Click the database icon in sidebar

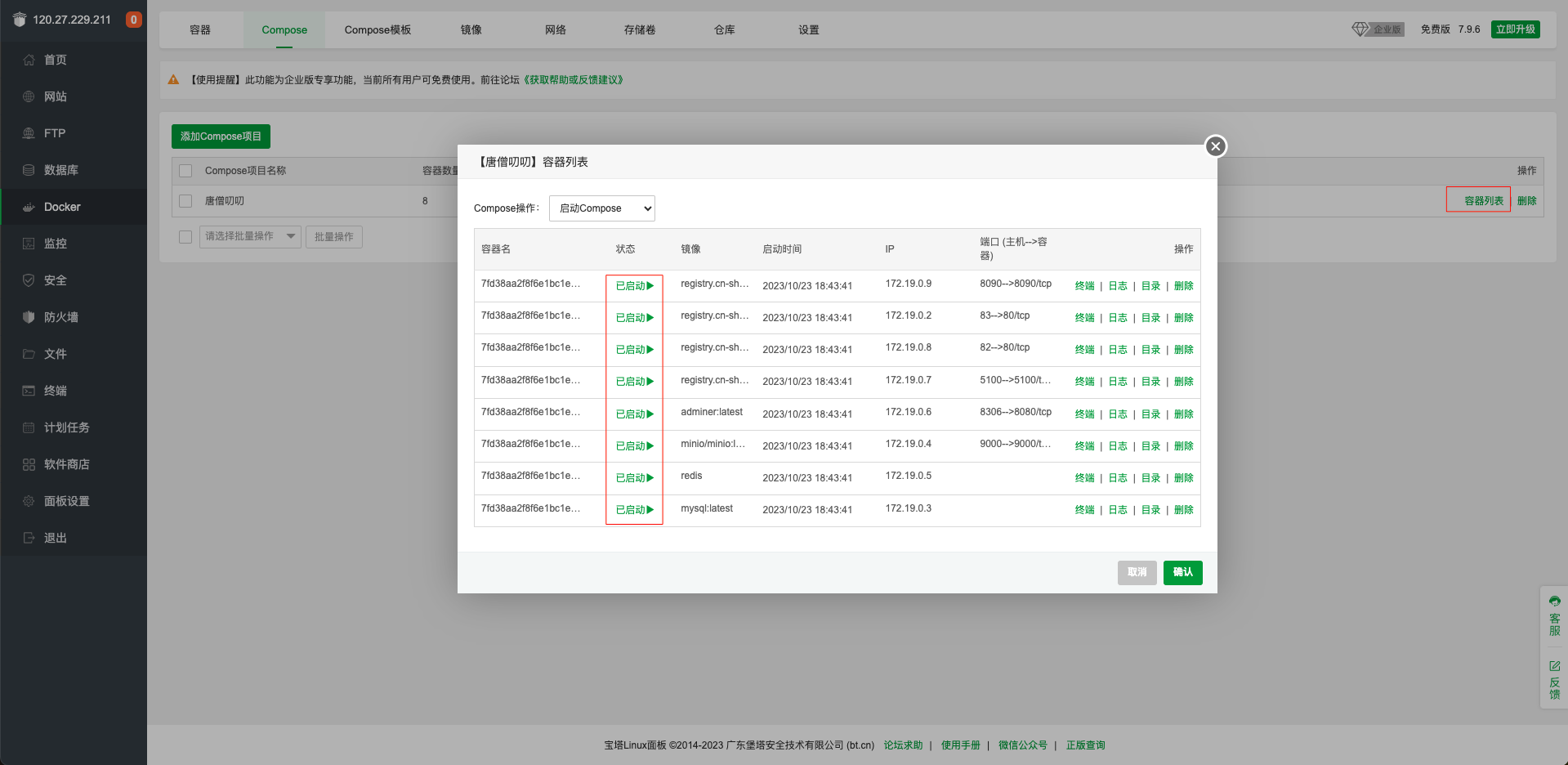[x=29, y=170]
